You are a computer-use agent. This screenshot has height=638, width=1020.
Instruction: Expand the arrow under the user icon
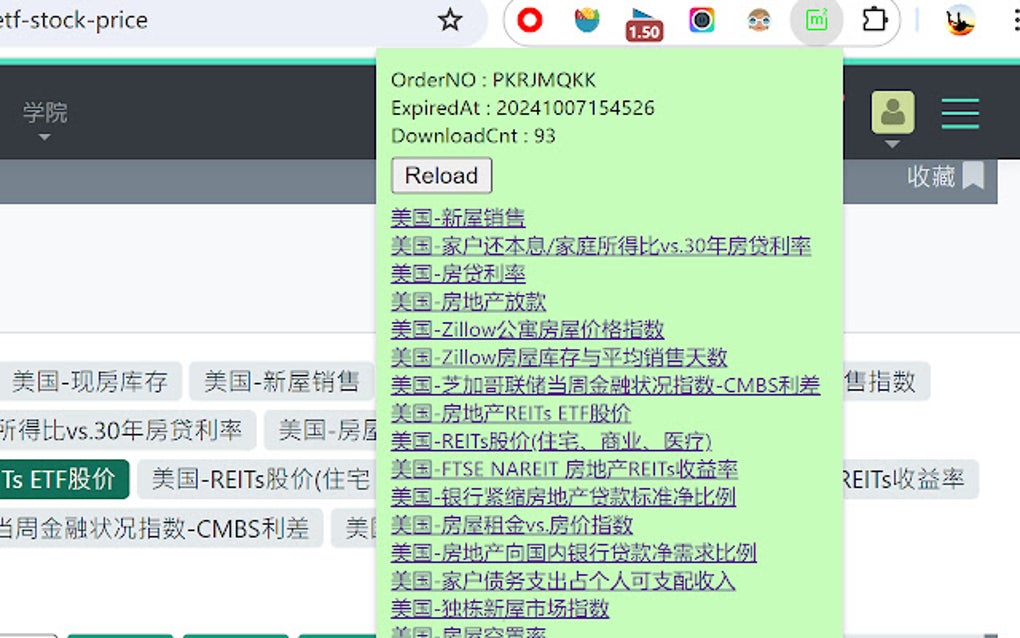[892, 144]
